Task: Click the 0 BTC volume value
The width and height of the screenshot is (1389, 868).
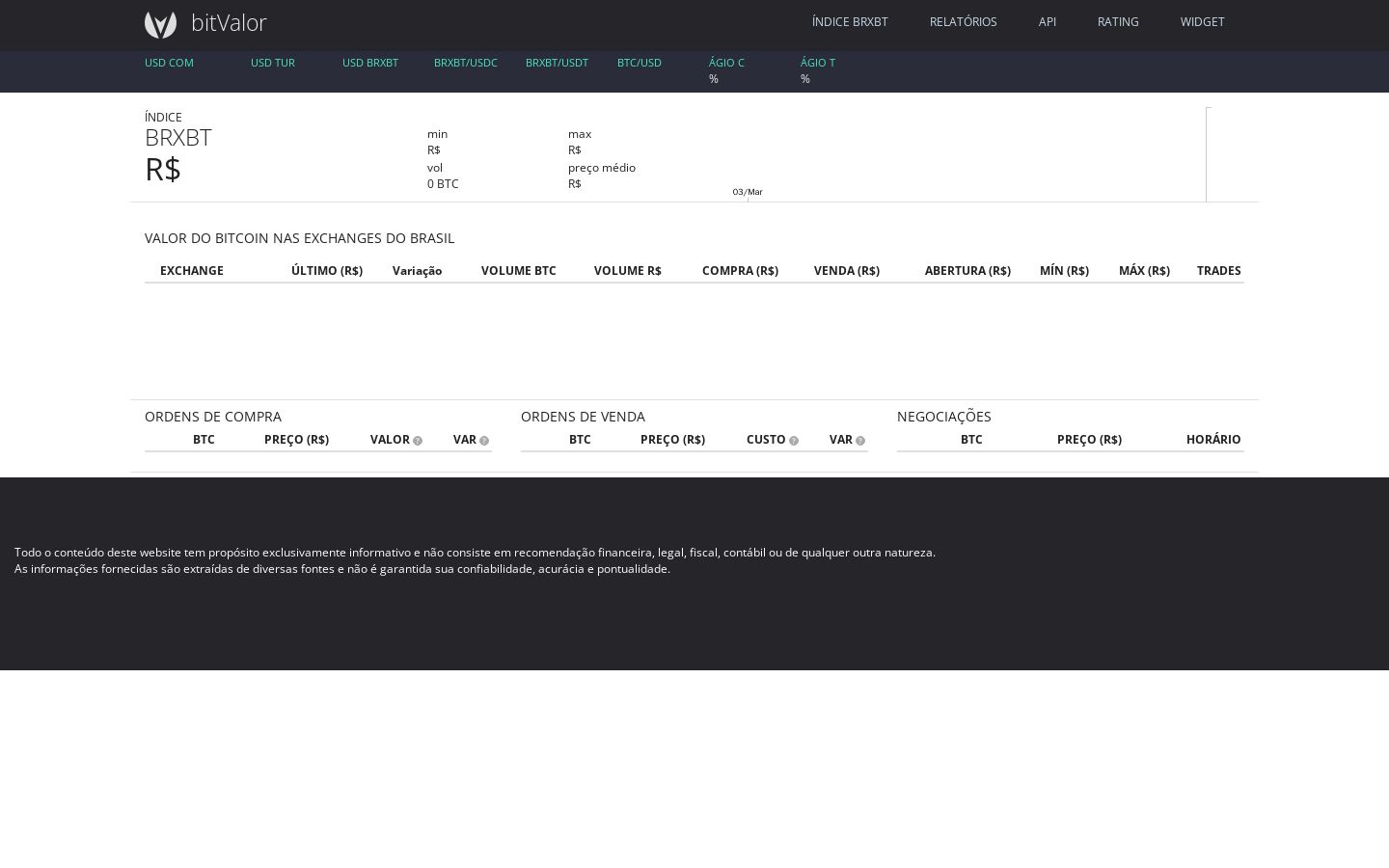Action: click(x=443, y=184)
